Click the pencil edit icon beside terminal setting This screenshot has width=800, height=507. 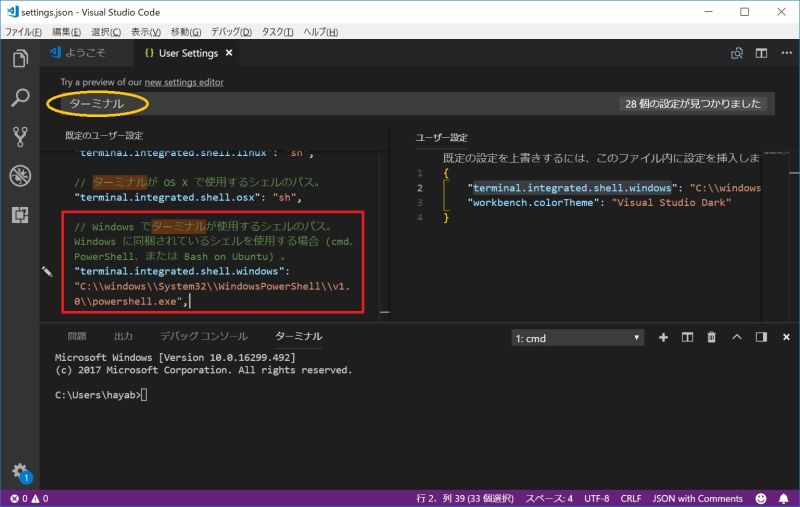click(x=47, y=271)
